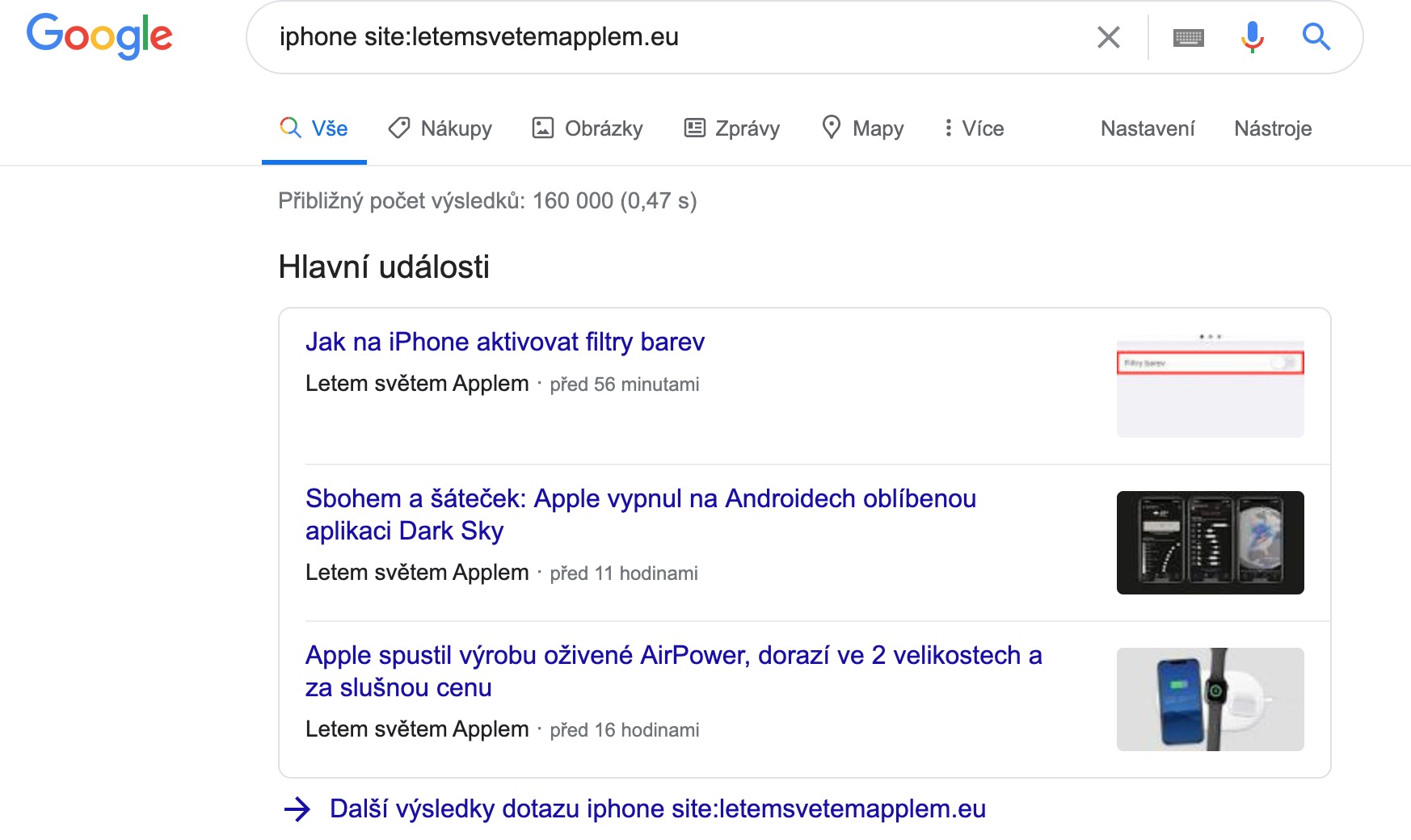
Task: Click the arrow icon beside Další výsledky
Action: [x=297, y=809]
